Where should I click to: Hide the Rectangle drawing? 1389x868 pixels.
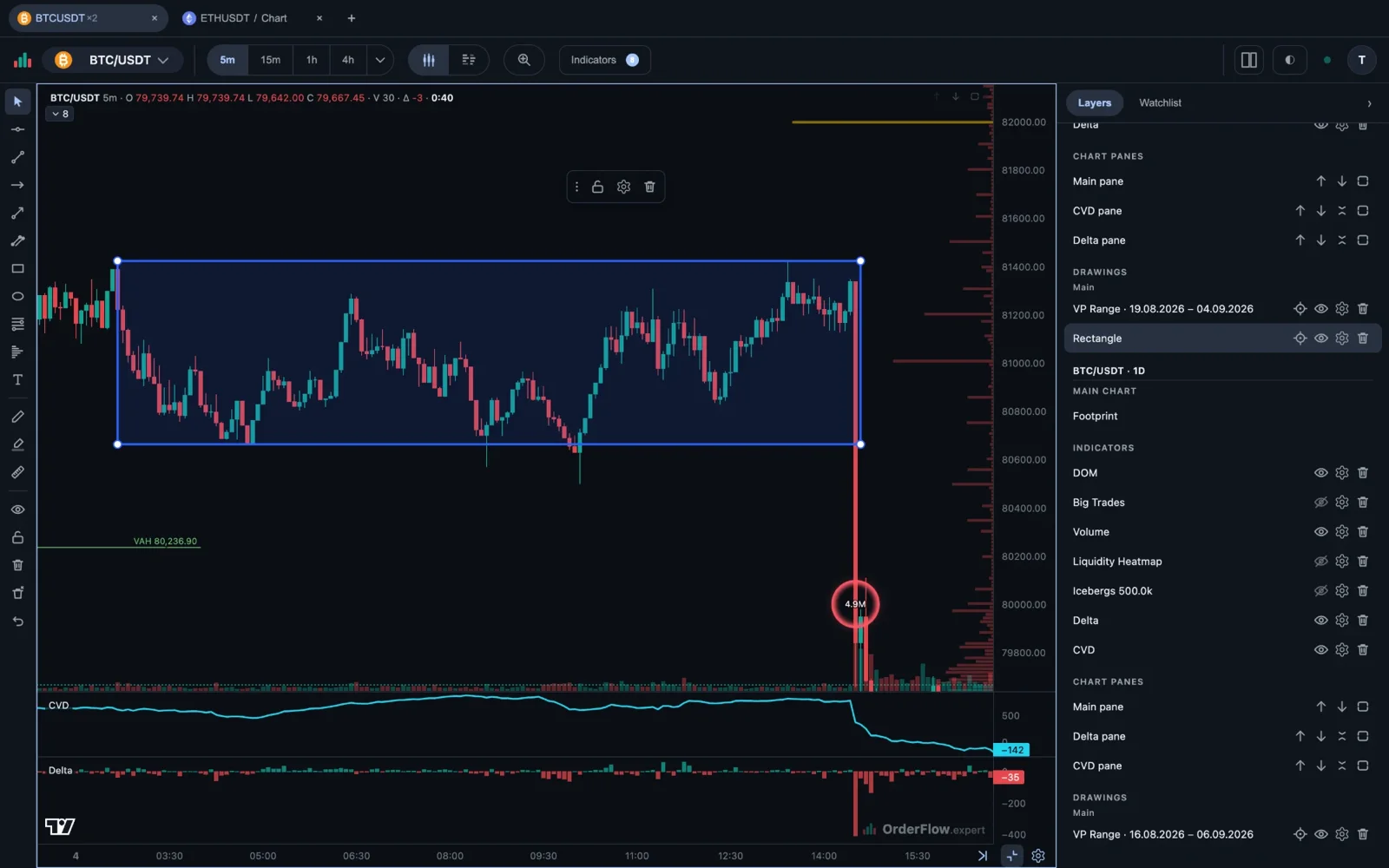[x=1321, y=339]
